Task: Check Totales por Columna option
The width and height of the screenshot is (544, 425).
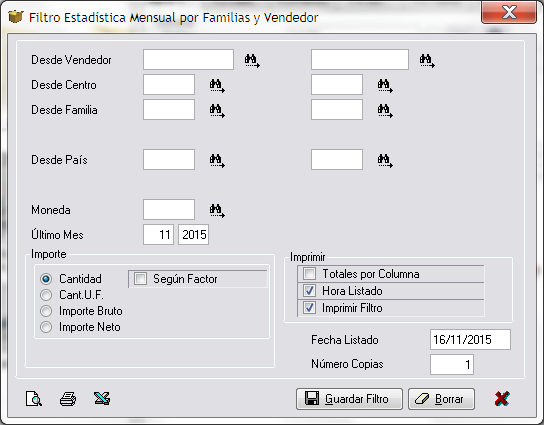Action: coord(309,274)
